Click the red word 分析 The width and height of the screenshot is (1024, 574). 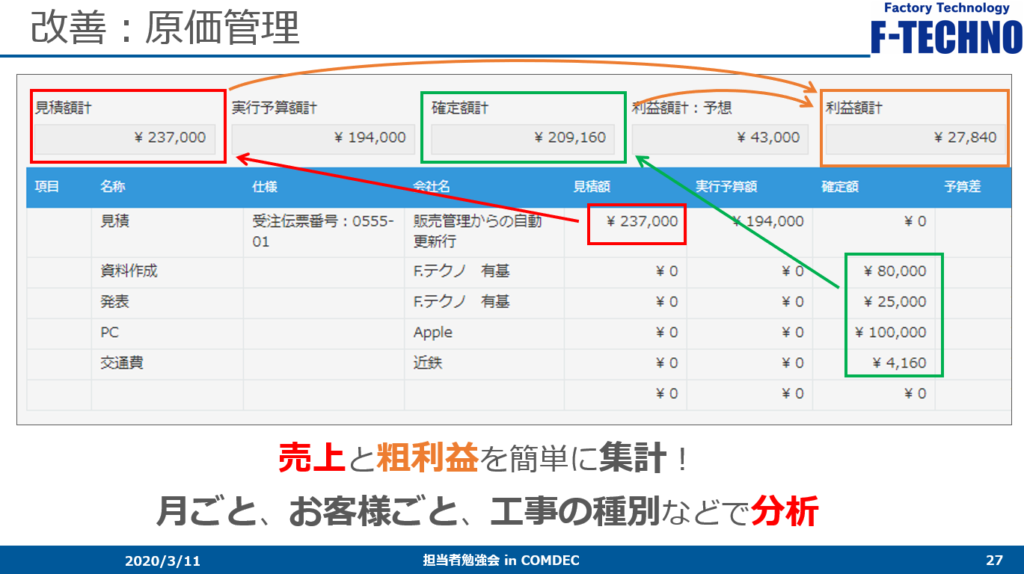click(x=784, y=511)
